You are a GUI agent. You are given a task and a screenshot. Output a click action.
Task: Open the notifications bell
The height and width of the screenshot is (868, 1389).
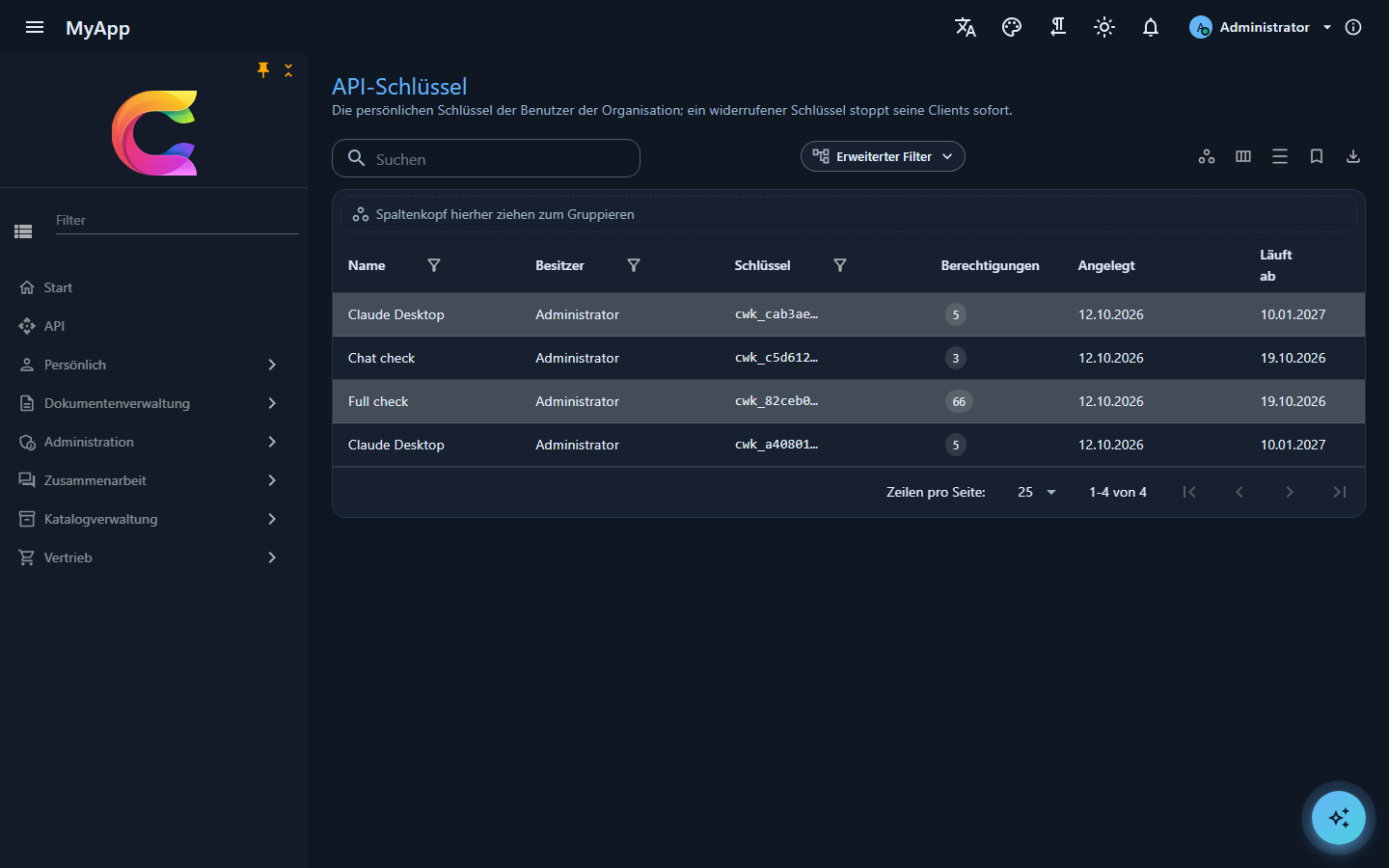click(x=1151, y=27)
